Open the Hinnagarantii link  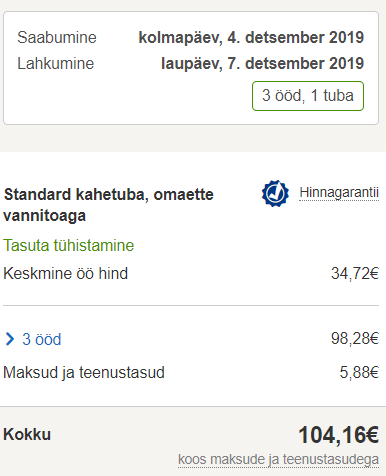click(339, 193)
